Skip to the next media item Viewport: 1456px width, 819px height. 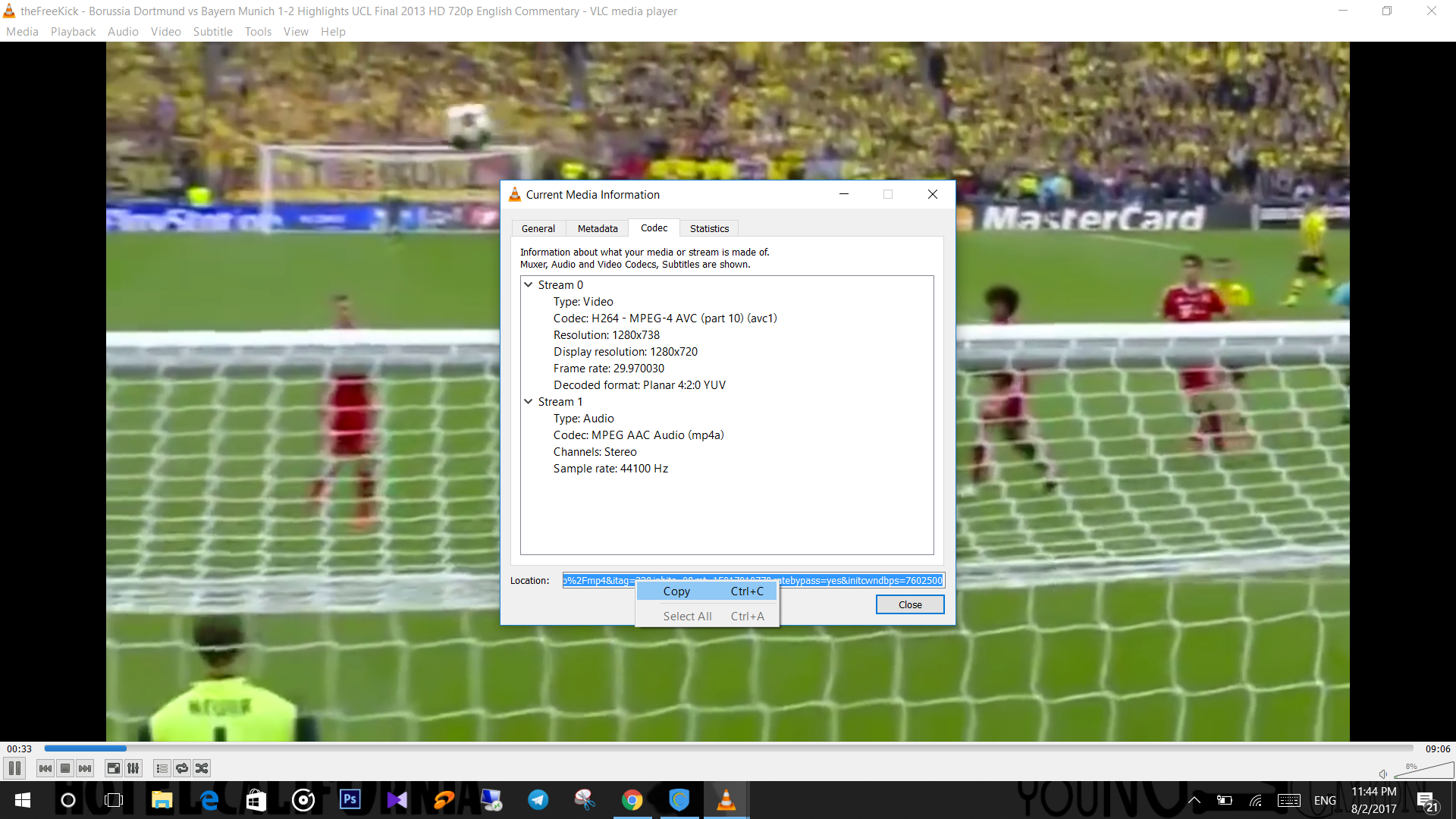pyautogui.click(x=85, y=767)
